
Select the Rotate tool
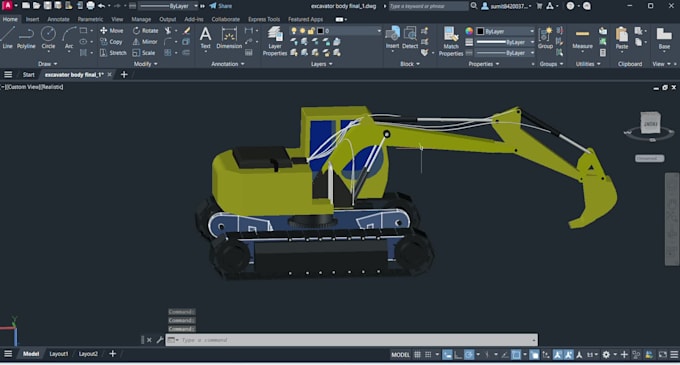(x=146, y=31)
